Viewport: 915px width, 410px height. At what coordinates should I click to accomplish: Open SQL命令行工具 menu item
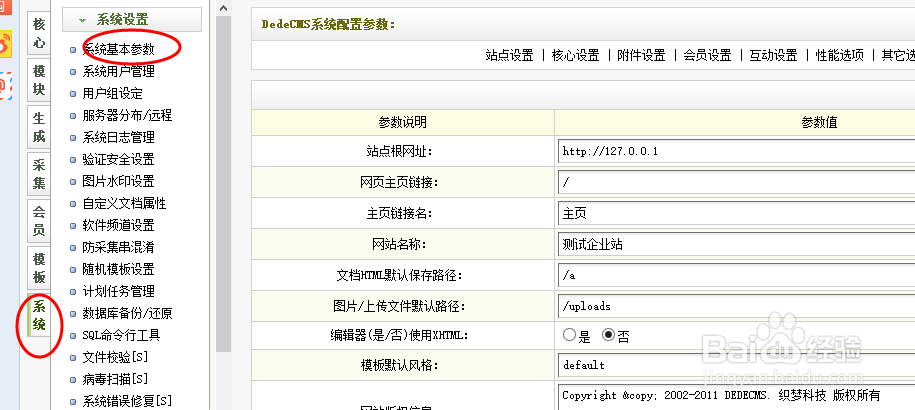click(x=121, y=335)
